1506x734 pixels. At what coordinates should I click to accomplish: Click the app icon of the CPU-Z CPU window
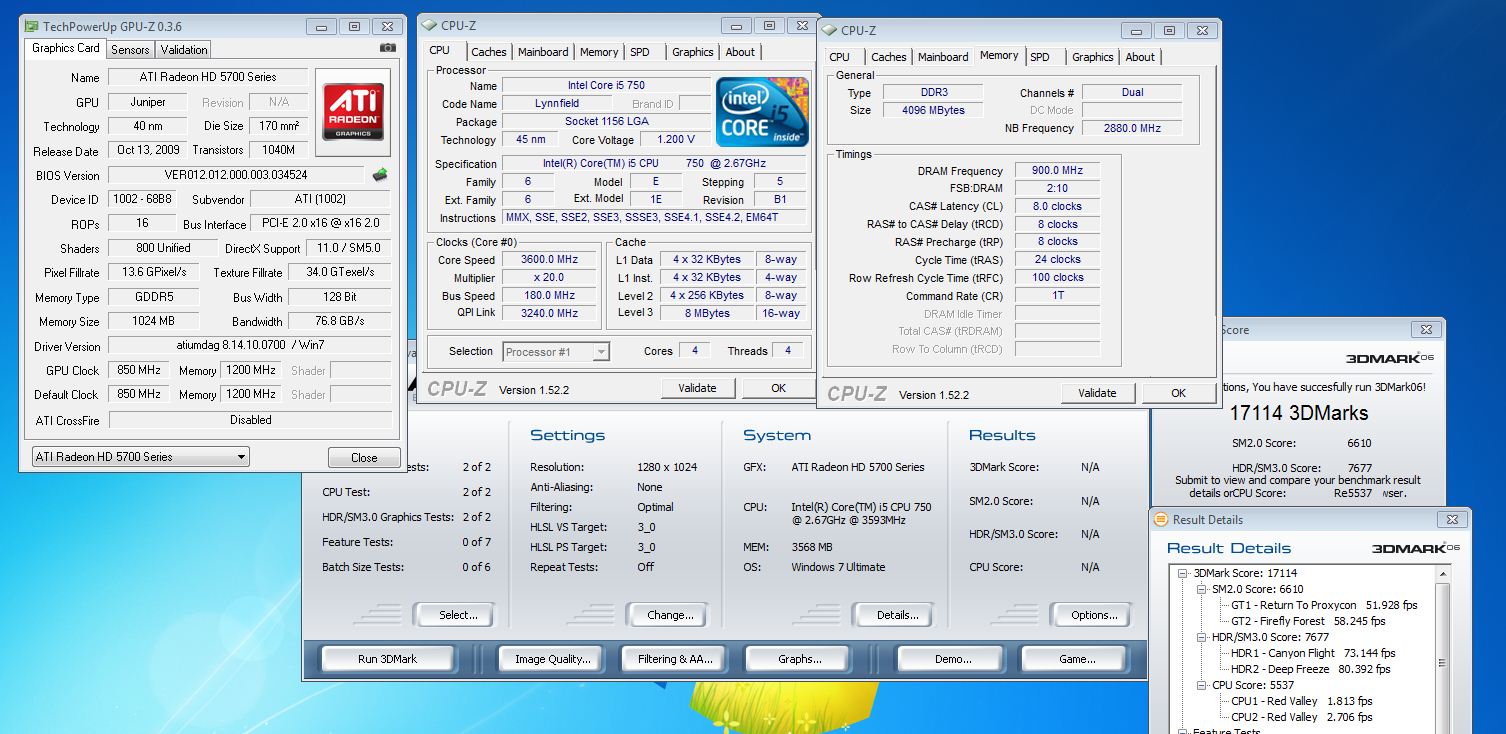[430, 26]
